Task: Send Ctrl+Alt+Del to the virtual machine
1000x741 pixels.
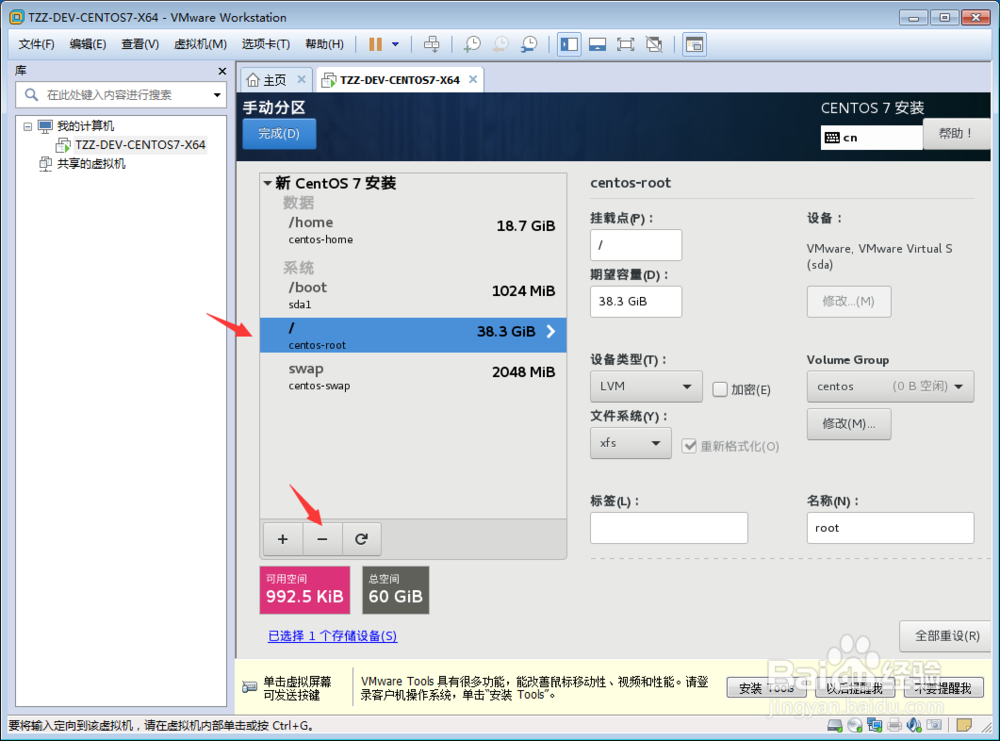Action: pyautogui.click(x=432, y=44)
